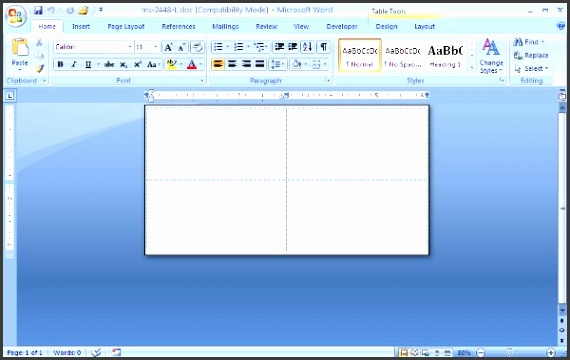Expand the borders dropdown arrow

pyautogui.click(x=325, y=65)
